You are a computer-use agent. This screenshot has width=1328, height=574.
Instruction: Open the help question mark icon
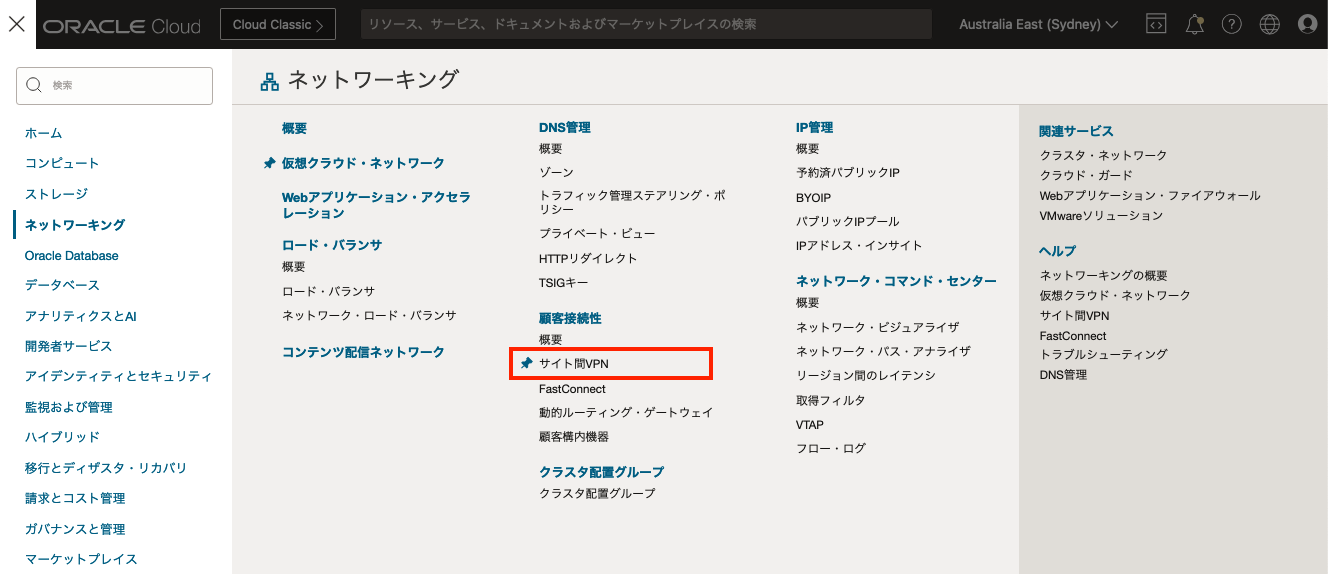[1232, 24]
